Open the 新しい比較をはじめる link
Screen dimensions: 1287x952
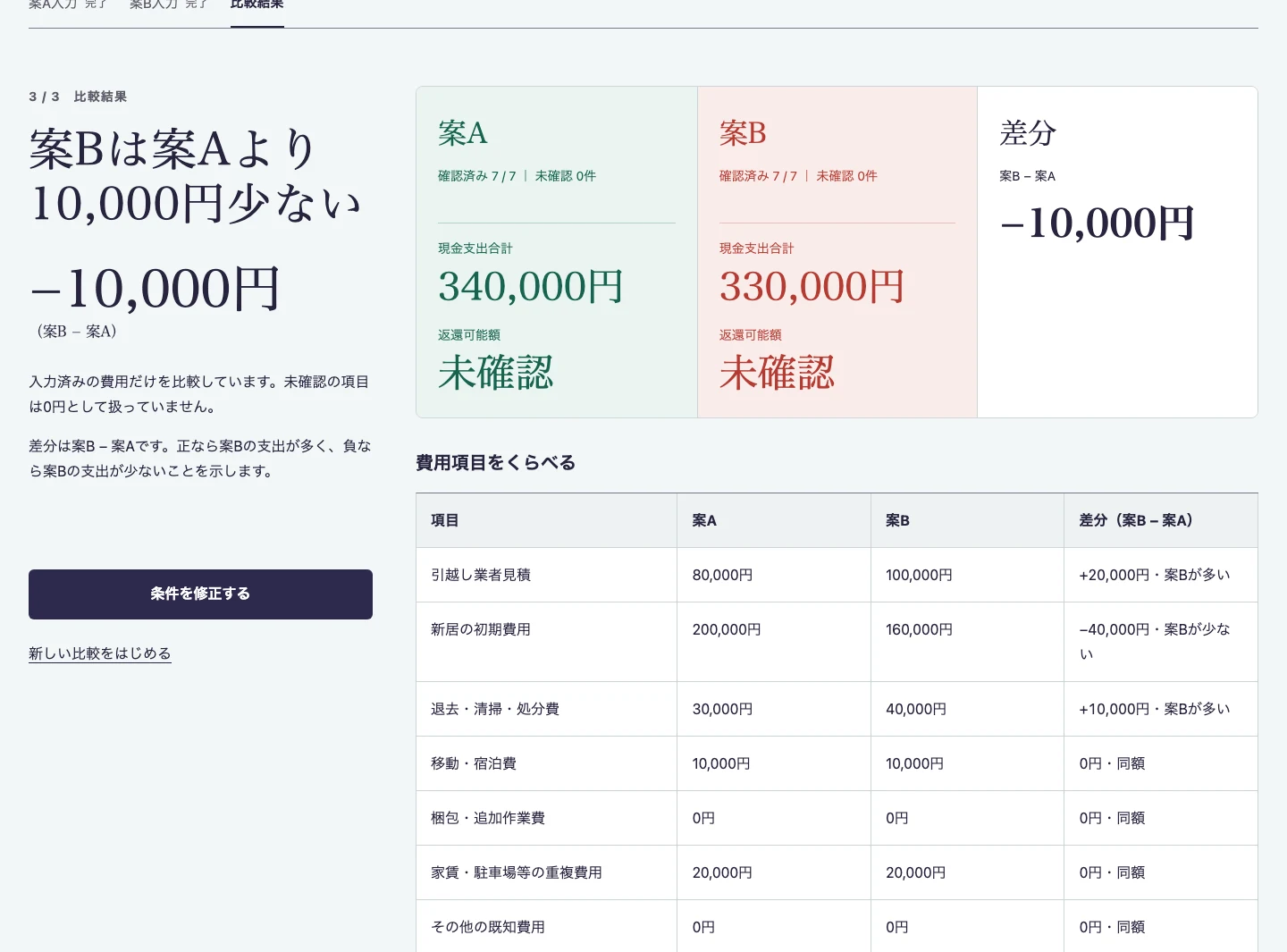click(x=100, y=653)
